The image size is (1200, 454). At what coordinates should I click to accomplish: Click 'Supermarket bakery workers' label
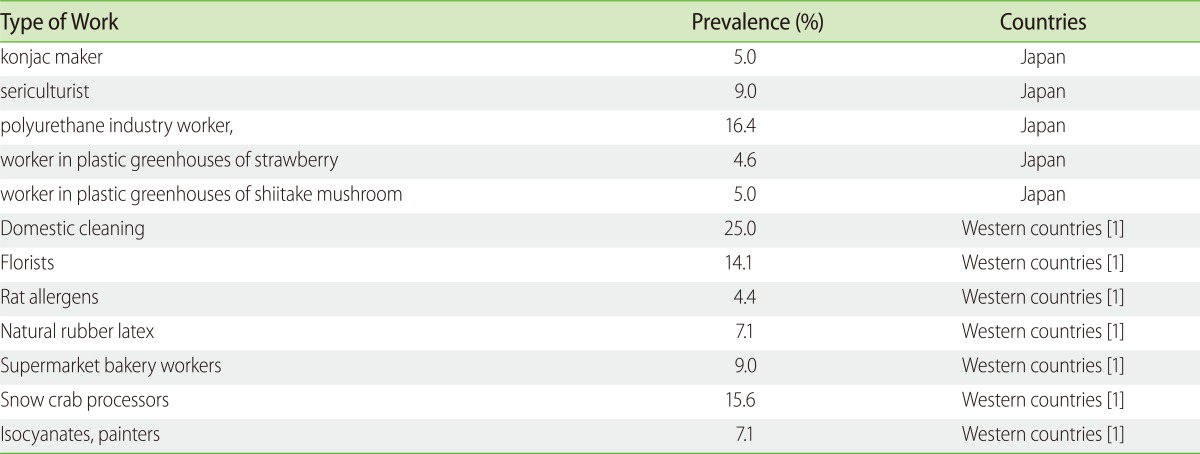tap(111, 366)
